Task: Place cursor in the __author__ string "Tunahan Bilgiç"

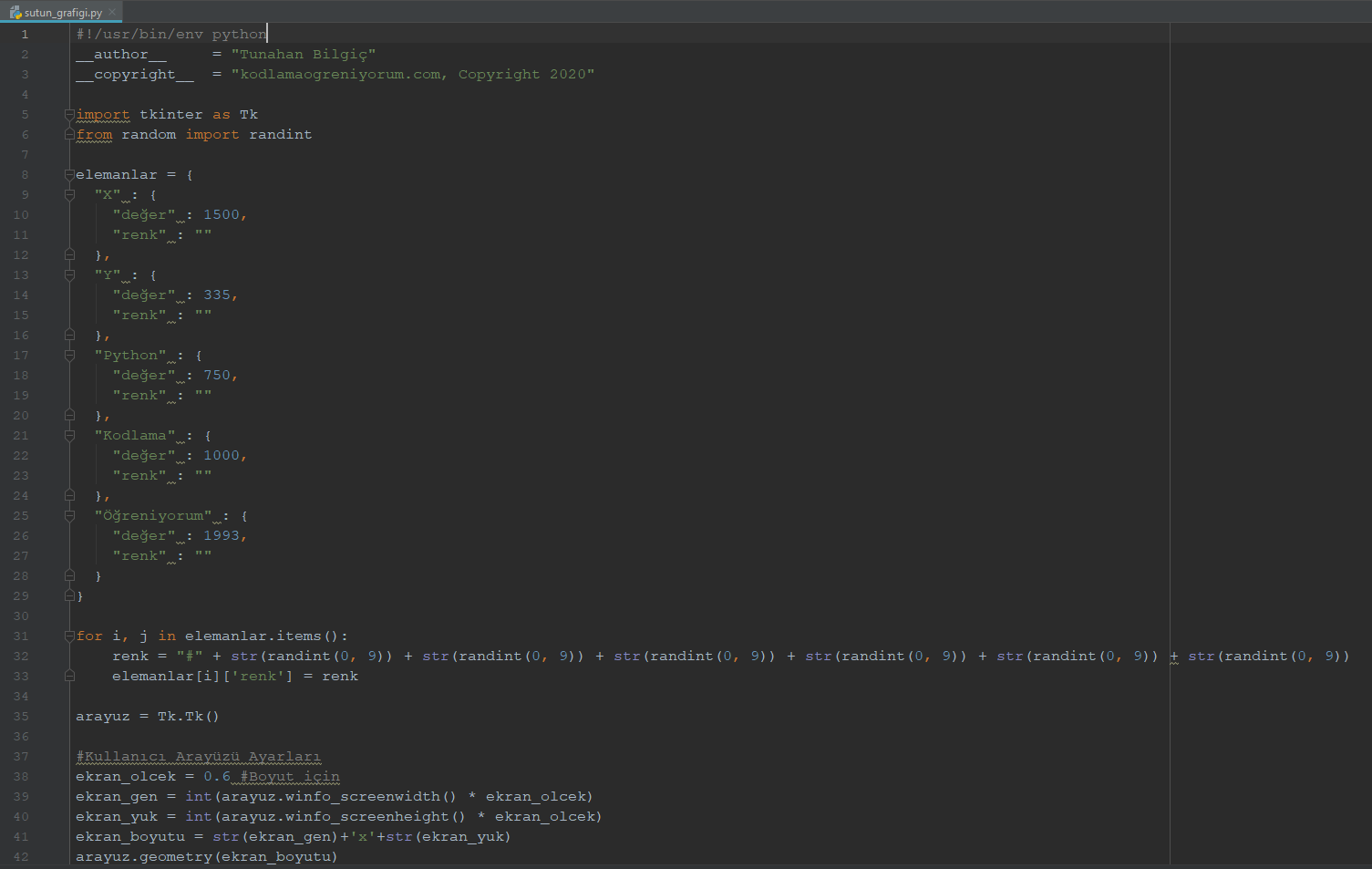Action: (x=303, y=55)
